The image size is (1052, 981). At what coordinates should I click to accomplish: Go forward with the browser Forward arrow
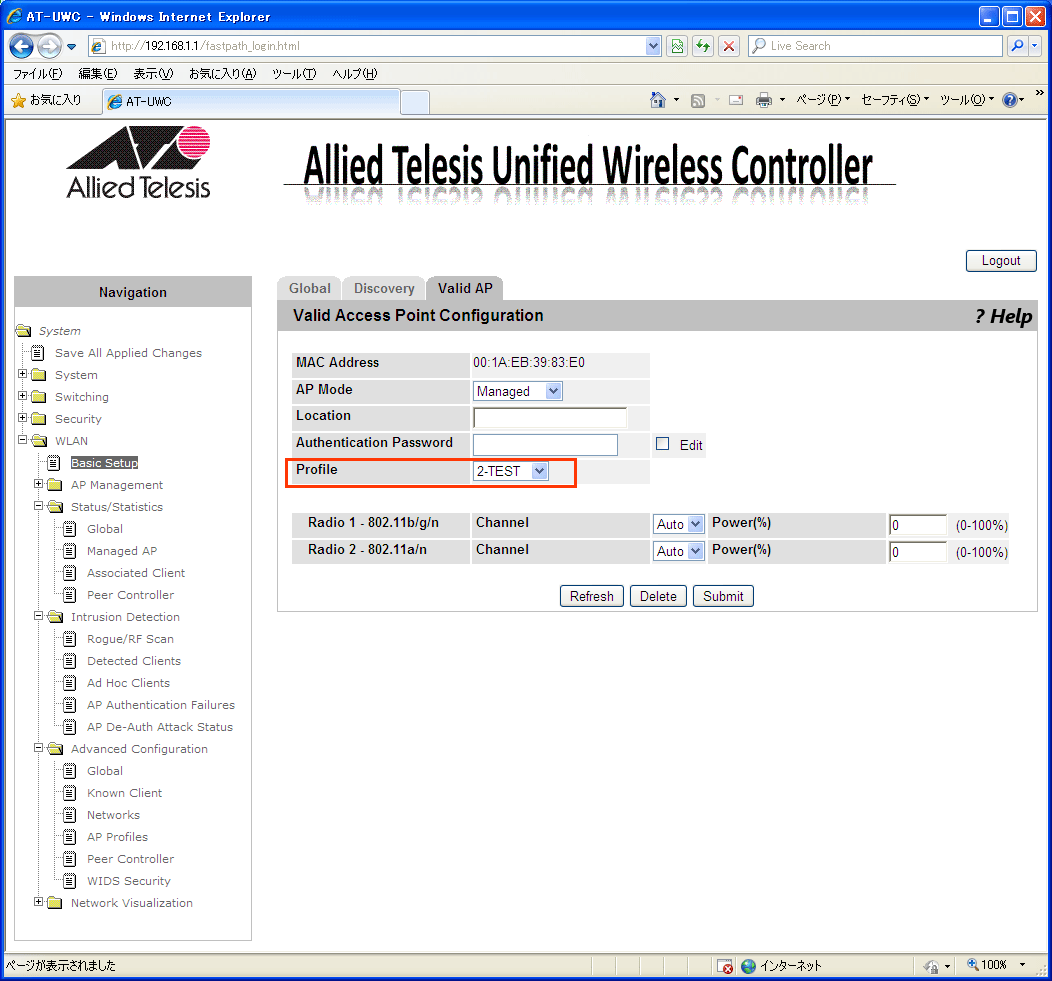49,46
